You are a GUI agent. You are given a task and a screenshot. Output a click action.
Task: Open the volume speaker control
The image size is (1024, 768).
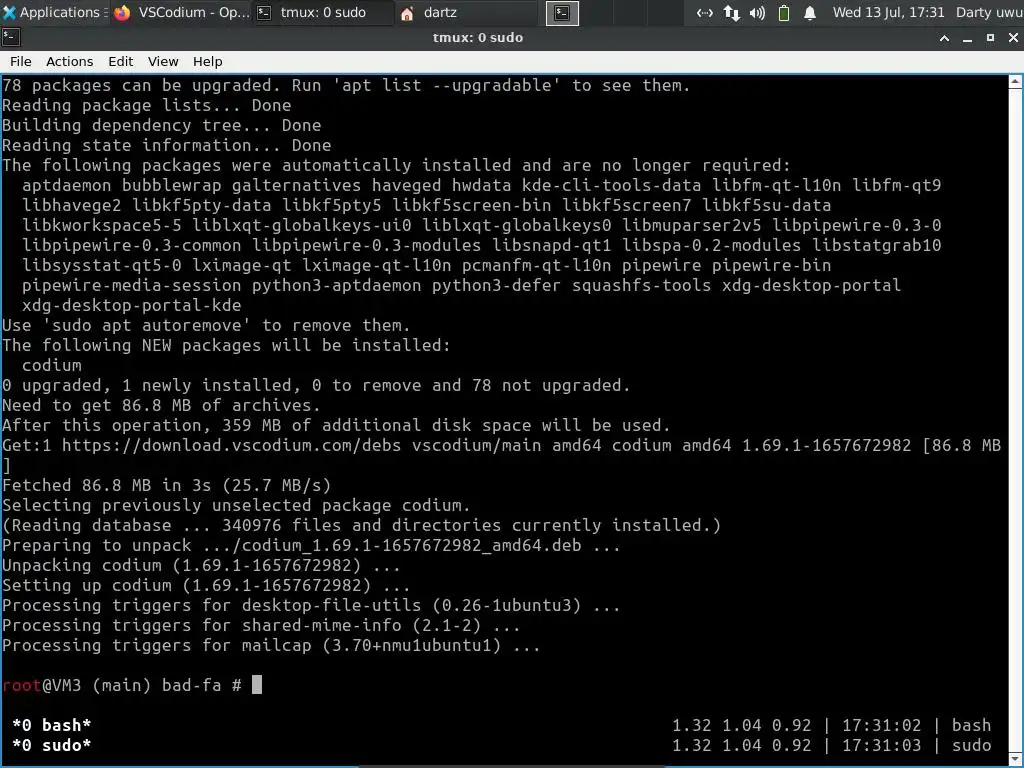point(758,13)
